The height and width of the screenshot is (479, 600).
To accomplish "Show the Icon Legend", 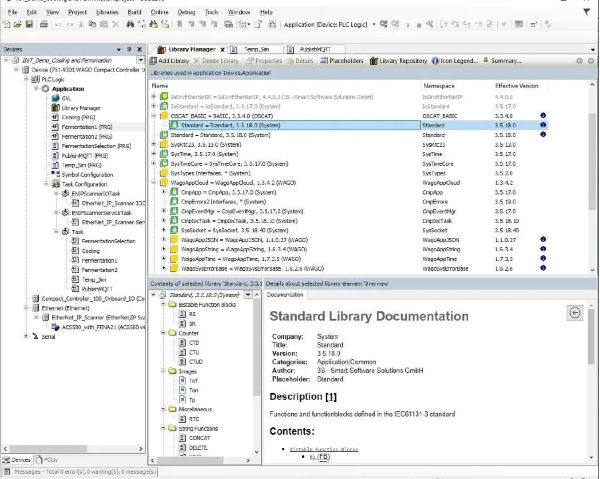I will click(x=455, y=61).
